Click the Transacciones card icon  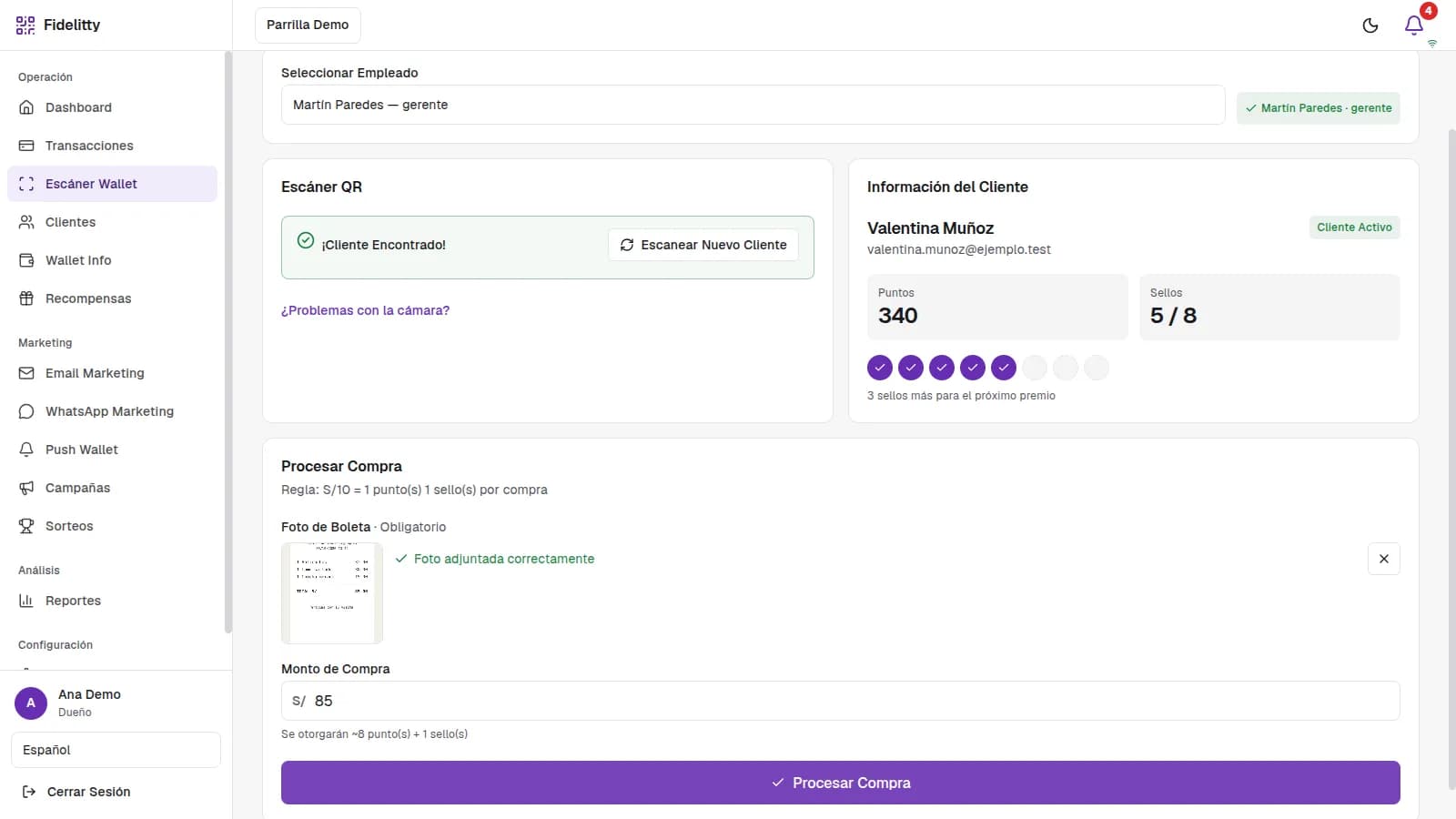tap(26, 146)
